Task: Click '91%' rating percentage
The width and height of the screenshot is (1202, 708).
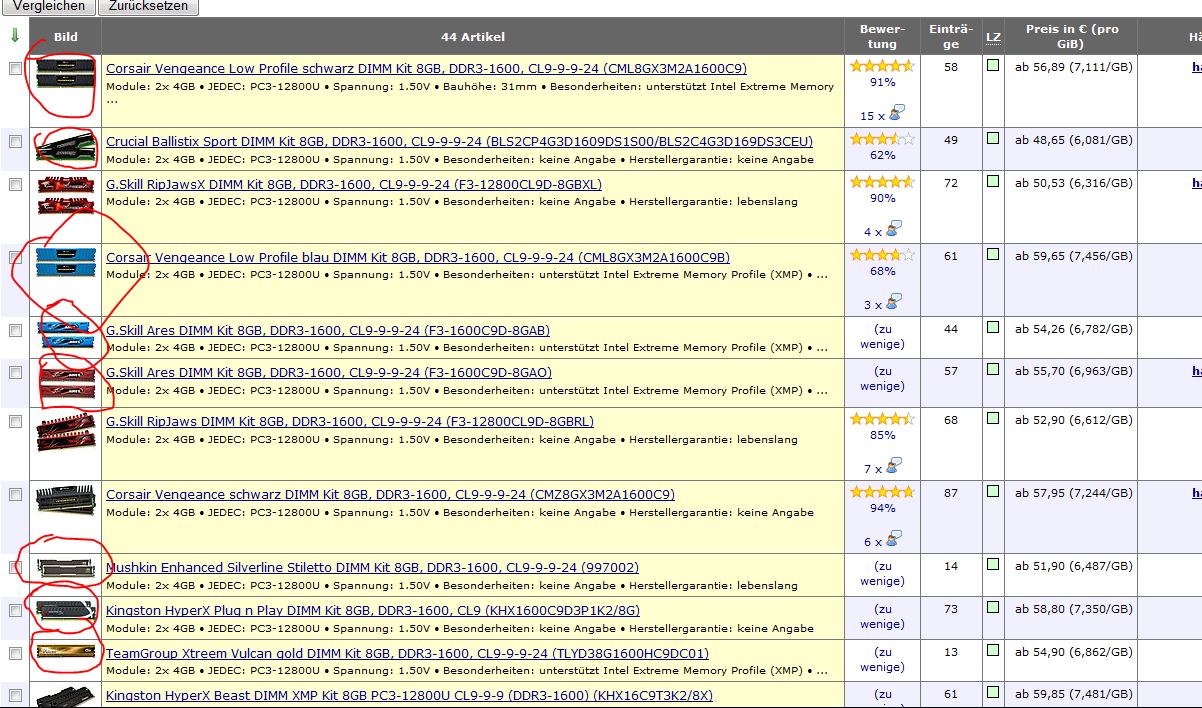Action: [x=882, y=82]
